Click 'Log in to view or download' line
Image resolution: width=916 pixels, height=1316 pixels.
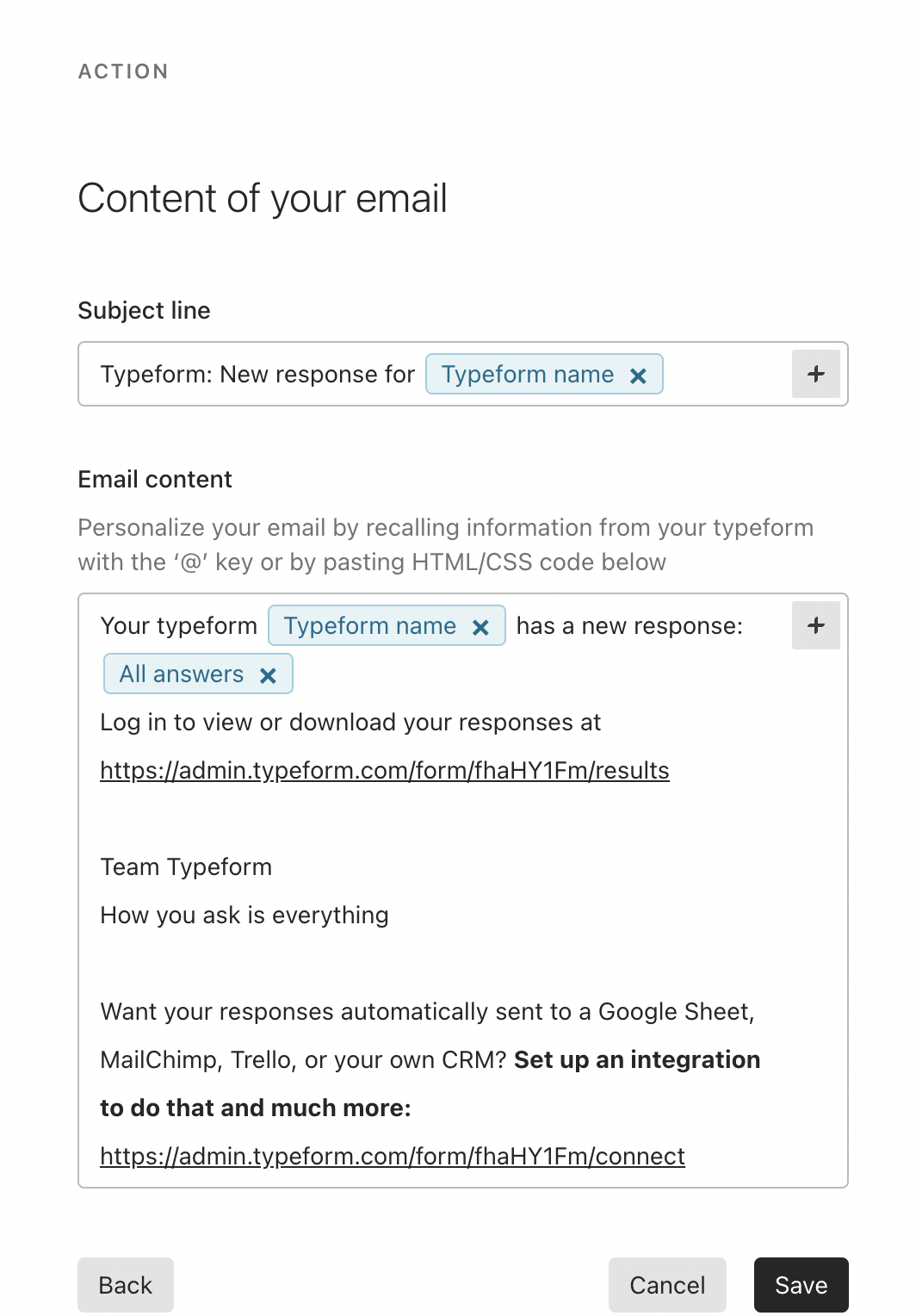coord(350,722)
